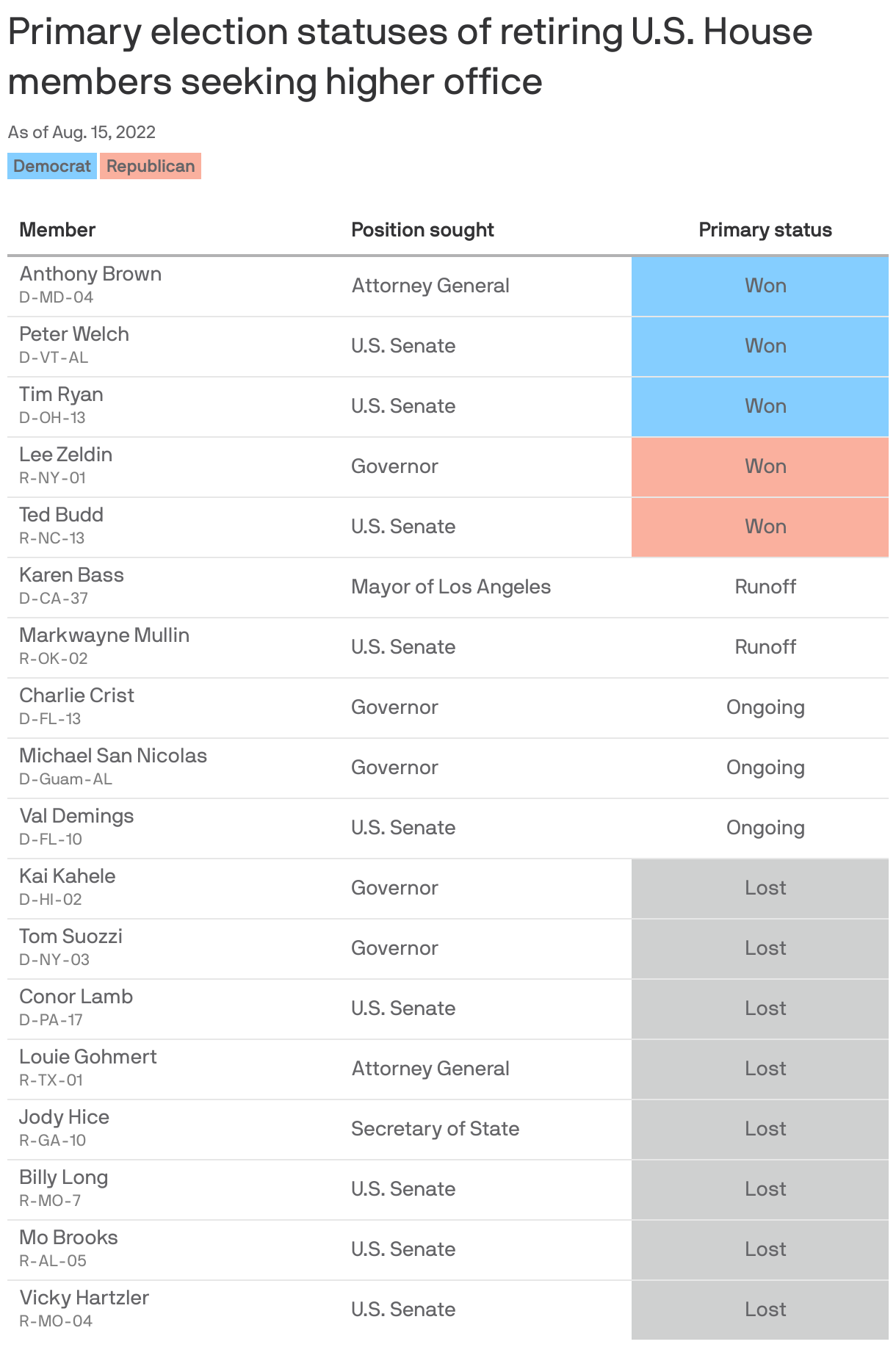Click Lee Zeldin's red Won cell
This screenshot has width=896, height=1347.
point(765,466)
